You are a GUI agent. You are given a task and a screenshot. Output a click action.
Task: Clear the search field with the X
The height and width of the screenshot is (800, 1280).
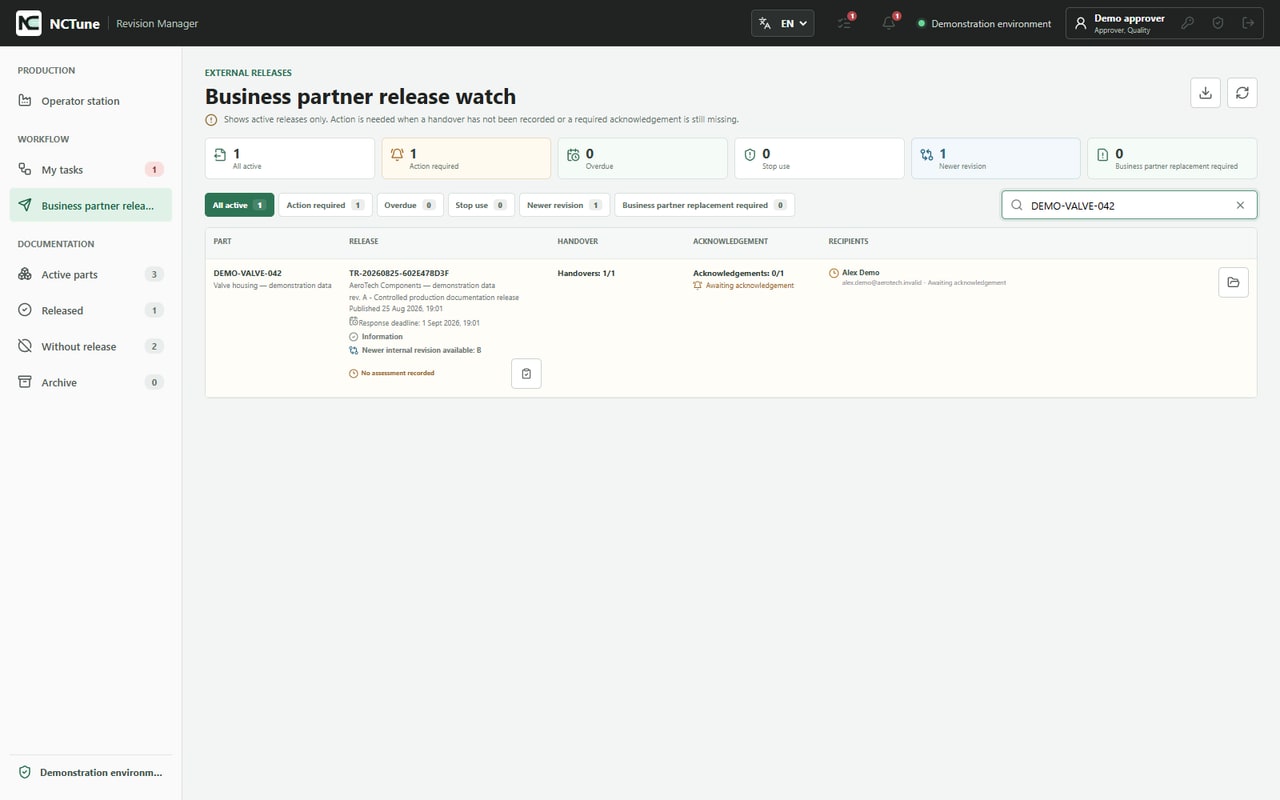[x=1241, y=205]
